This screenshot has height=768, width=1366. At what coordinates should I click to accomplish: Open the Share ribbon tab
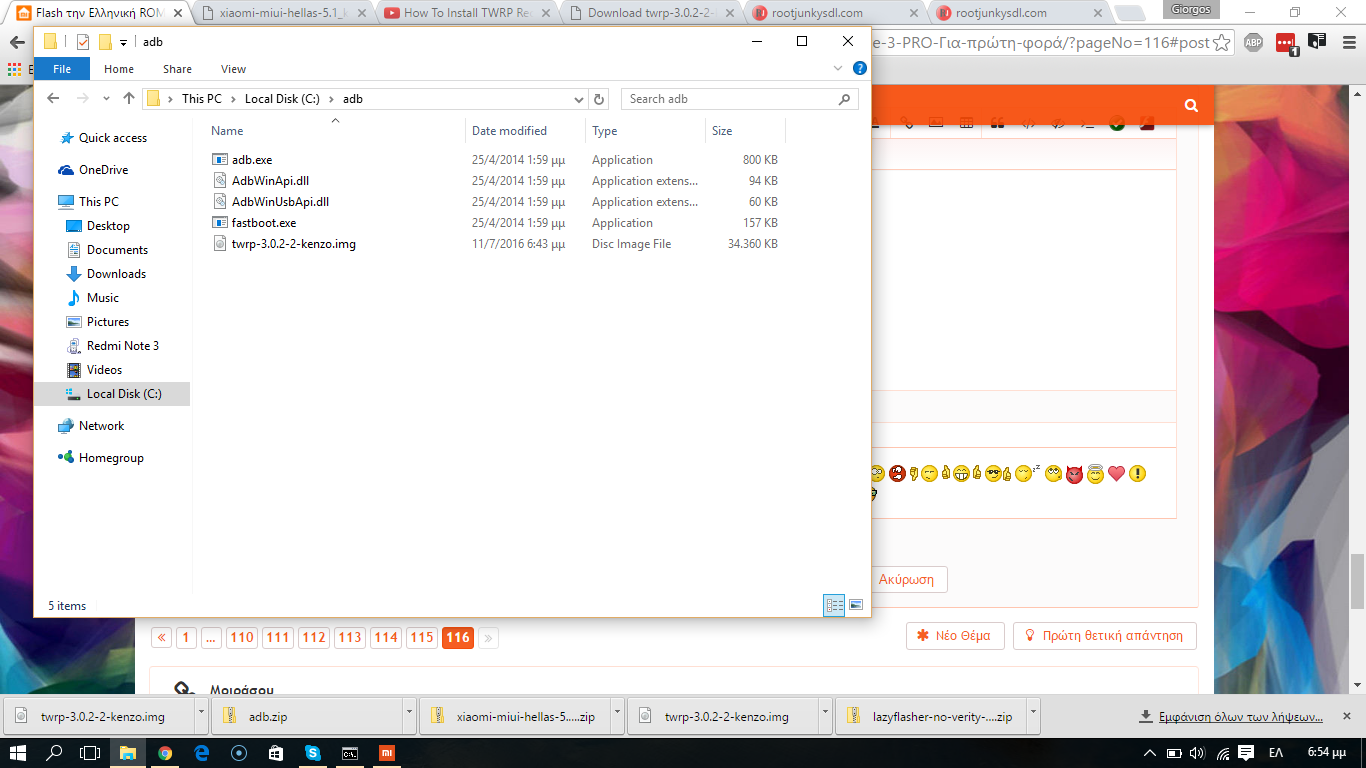(178, 69)
